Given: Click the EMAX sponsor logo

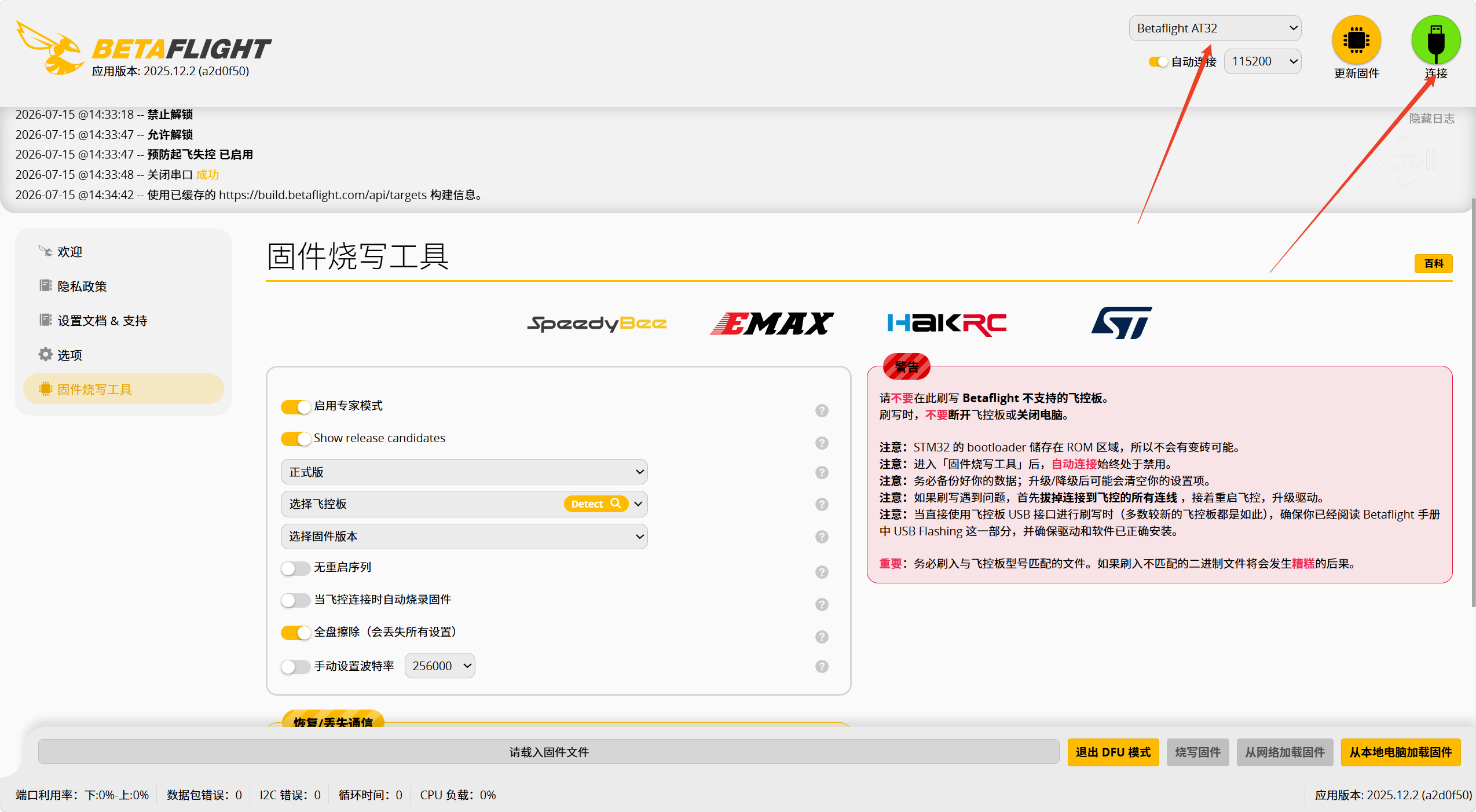Looking at the screenshot, I should (772, 324).
